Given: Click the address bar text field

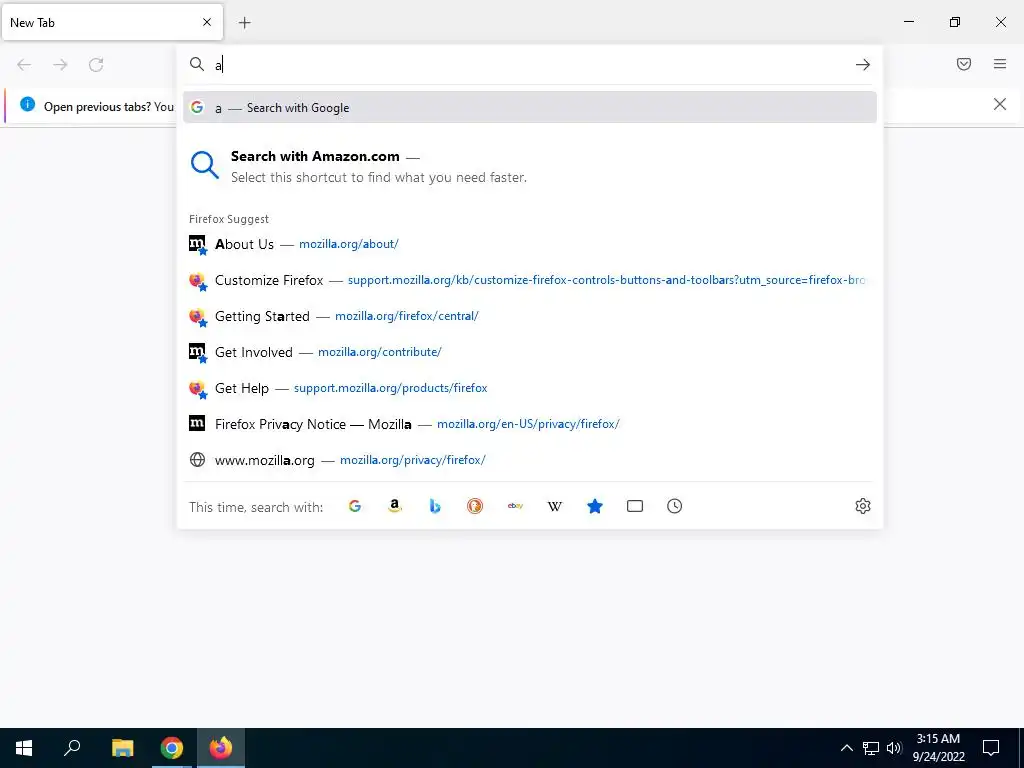Looking at the screenshot, I should click(x=530, y=65).
